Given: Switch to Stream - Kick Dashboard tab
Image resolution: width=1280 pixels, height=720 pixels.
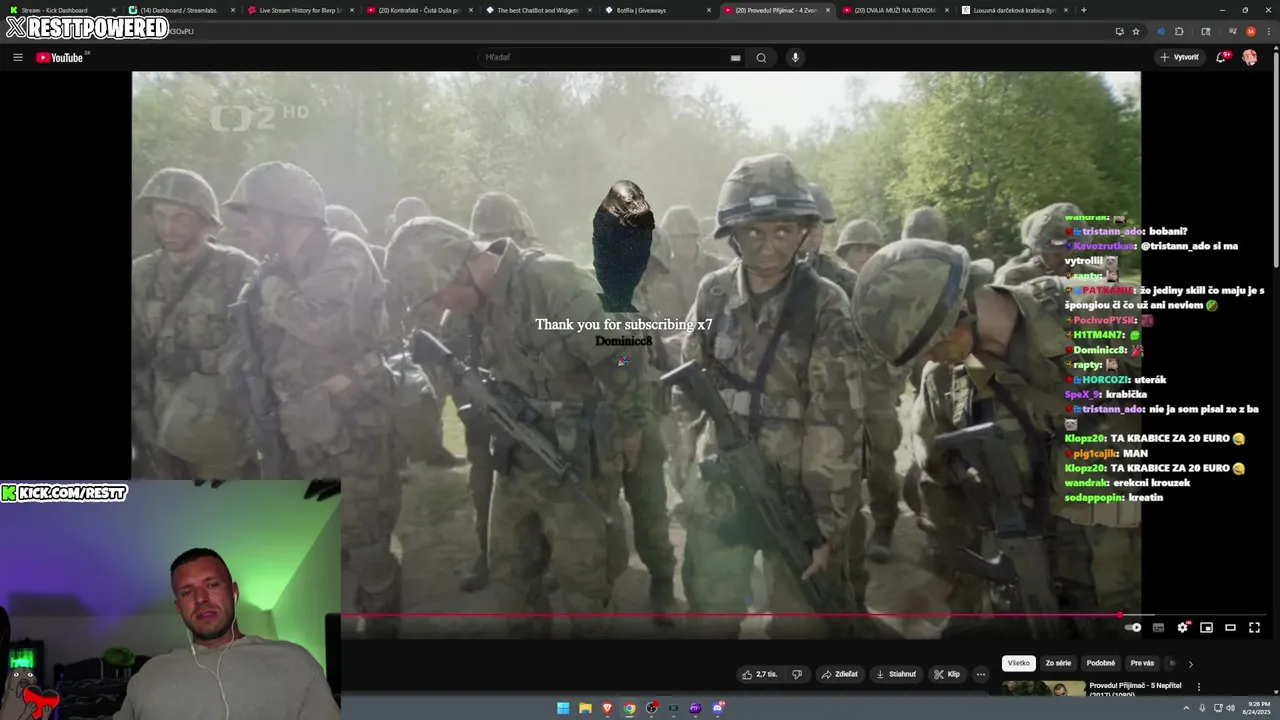Looking at the screenshot, I should click(60, 10).
